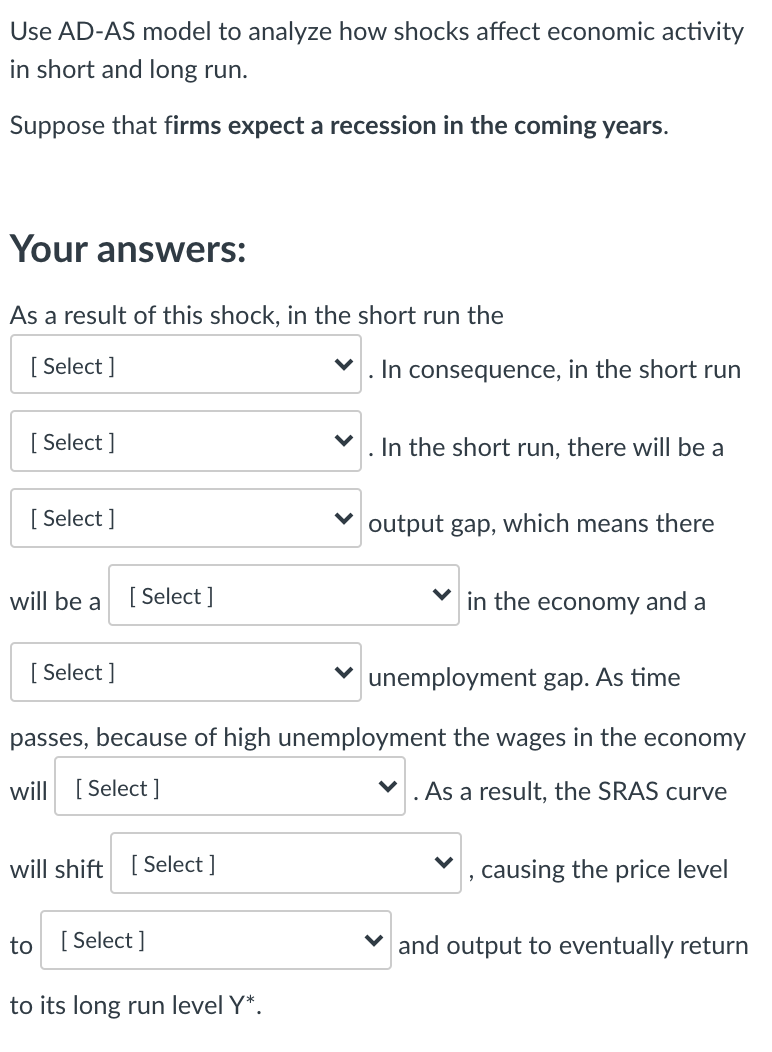The width and height of the screenshot is (772, 1052).
Task: Click the arrow in the 'will be a' Select box
Action: pos(442,594)
